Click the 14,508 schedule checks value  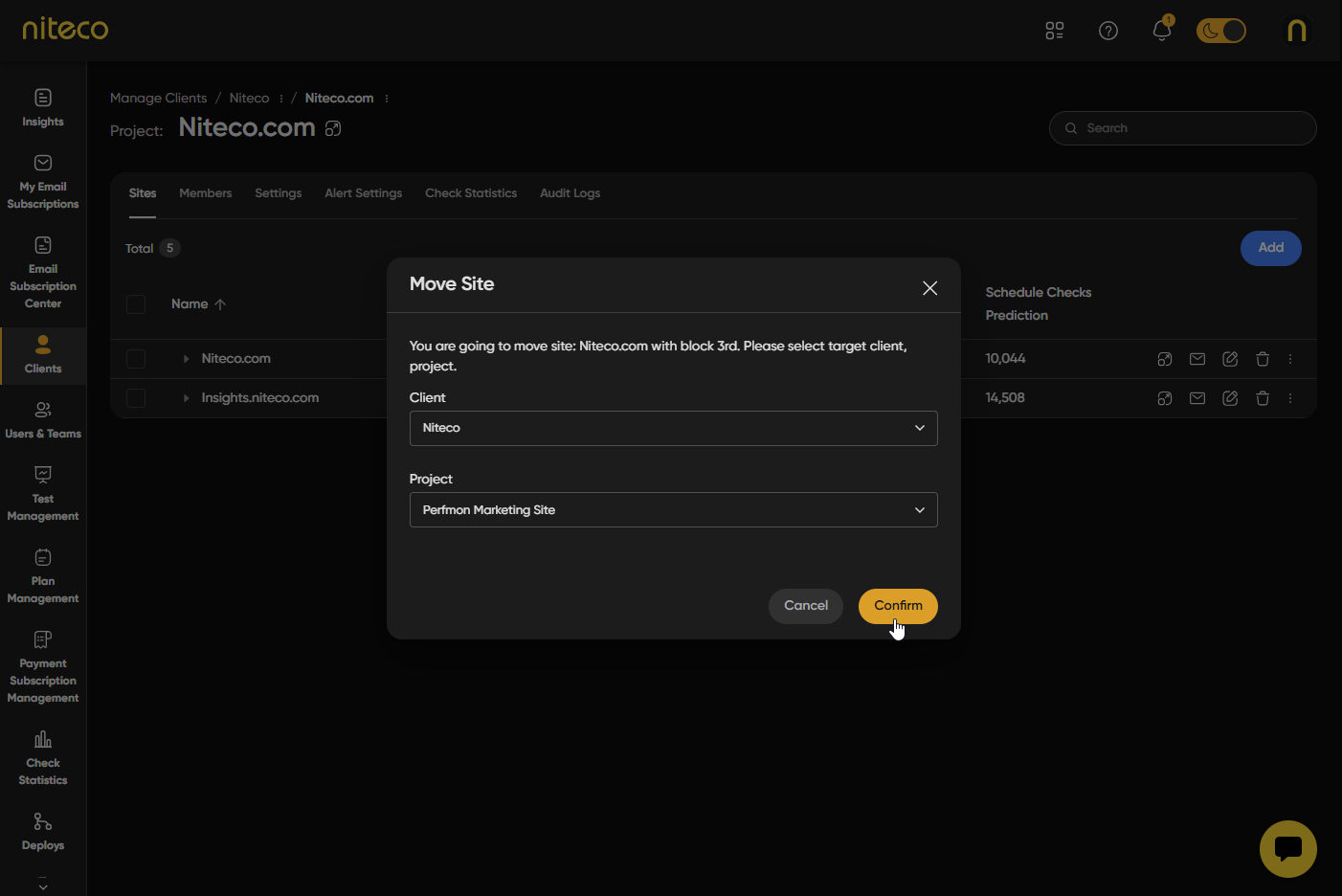[1005, 398]
